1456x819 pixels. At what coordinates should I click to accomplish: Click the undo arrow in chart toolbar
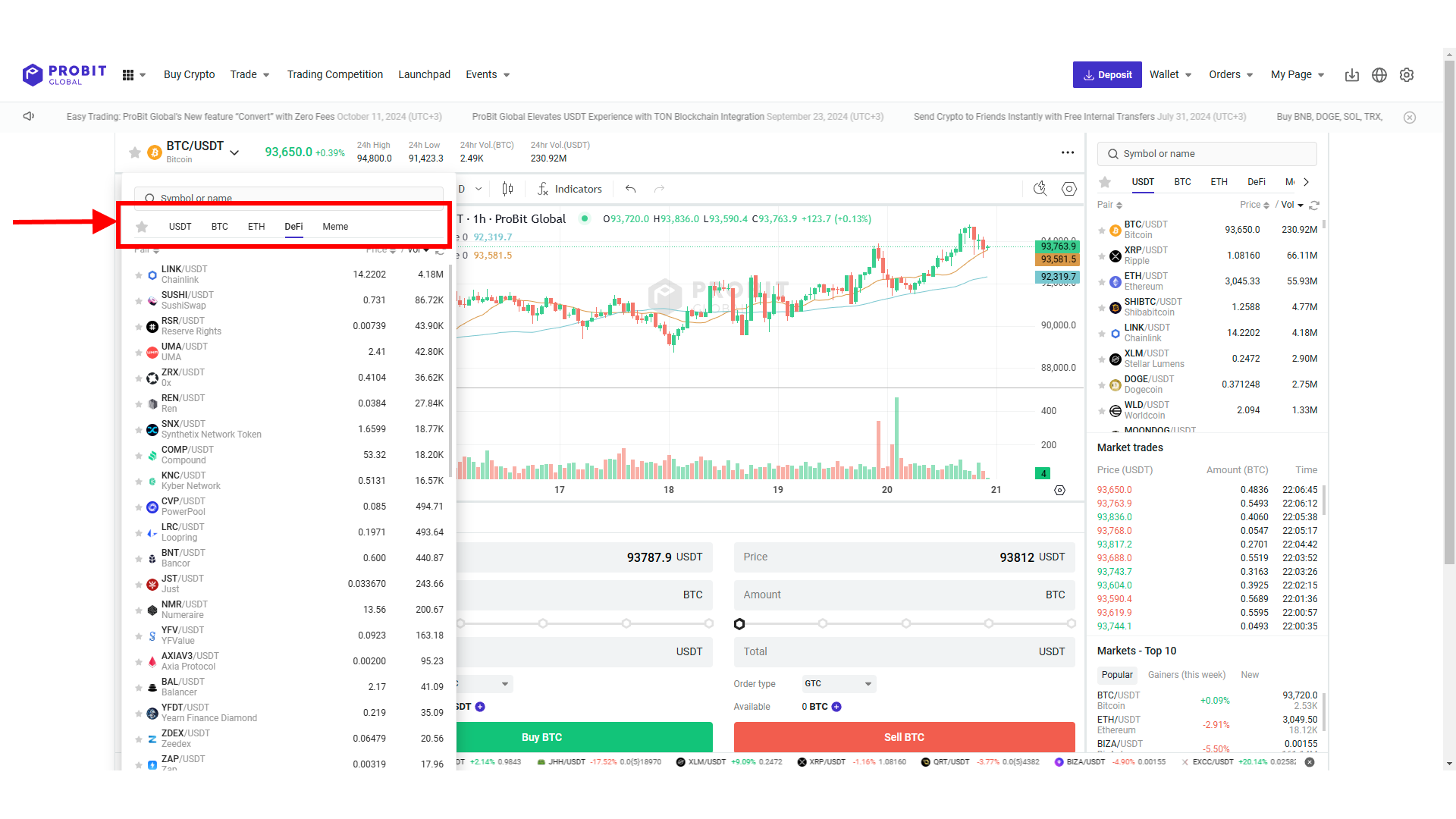[629, 189]
